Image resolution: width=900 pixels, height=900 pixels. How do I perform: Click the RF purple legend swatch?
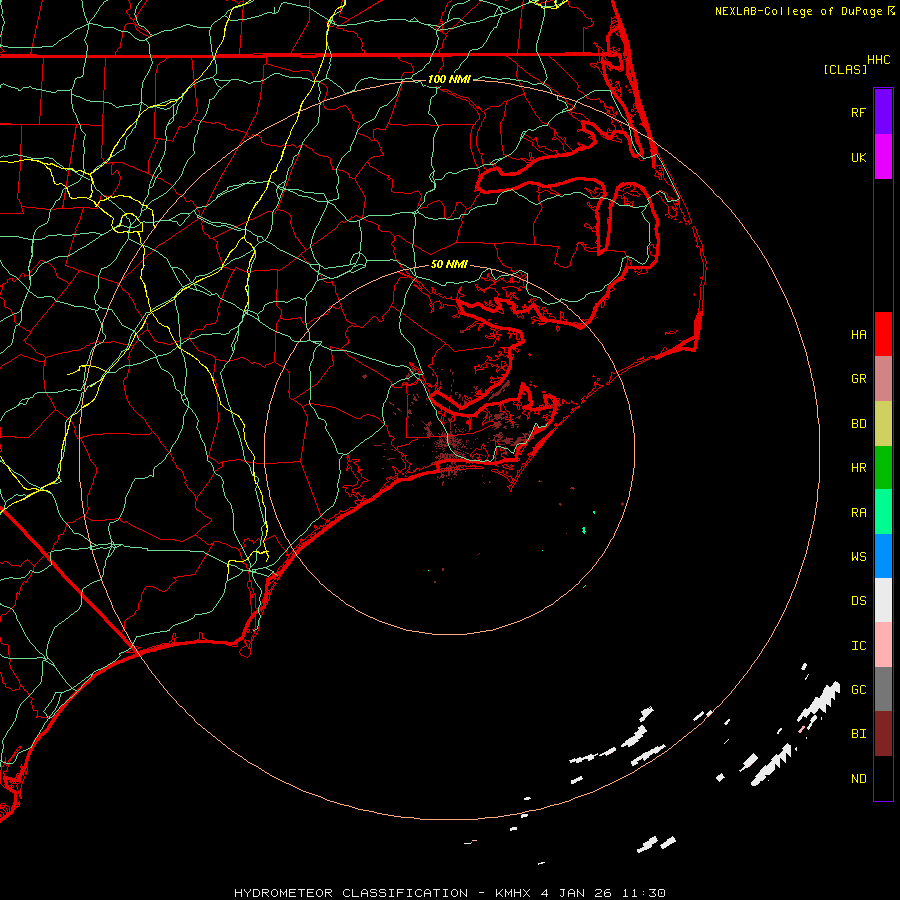pos(883,112)
